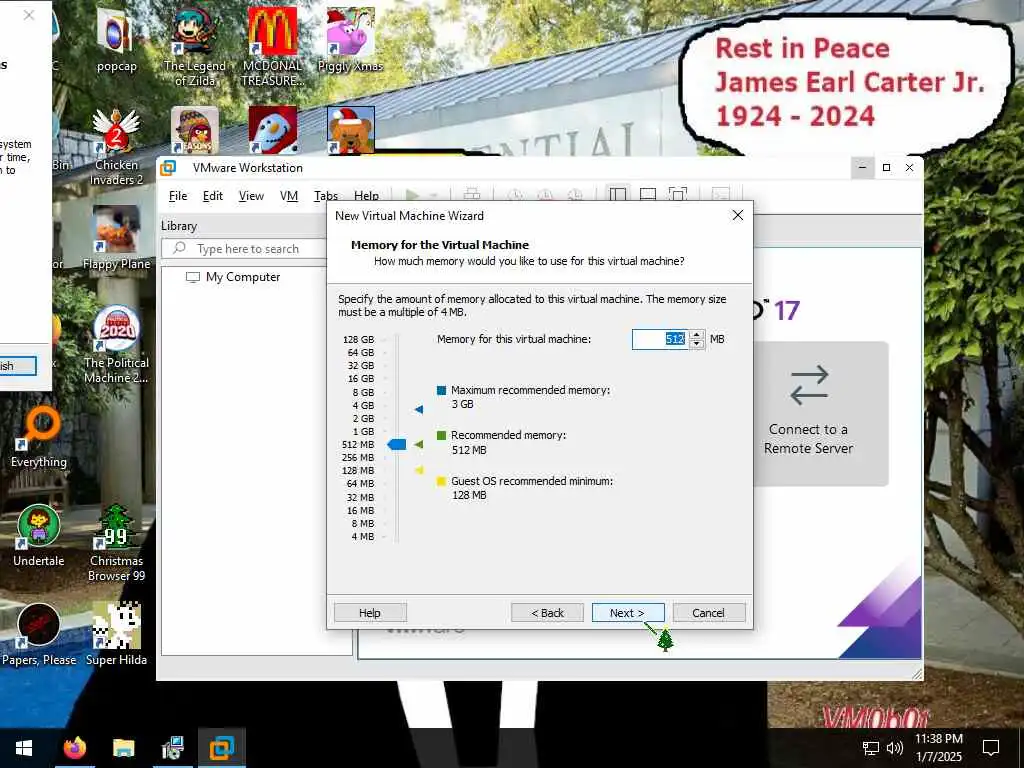Open File Explorer from the taskbar

(x=123, y=748)
